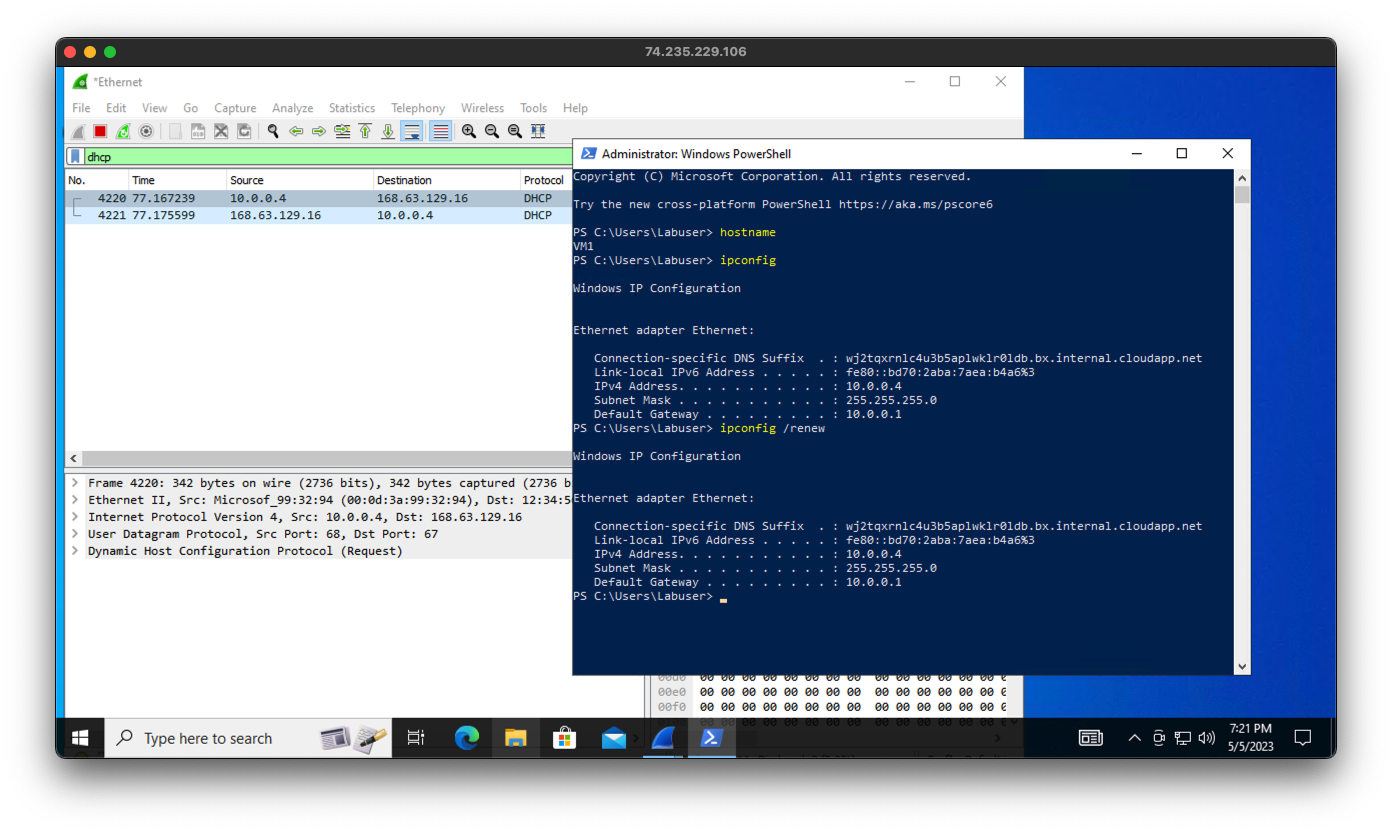Go to the previous packet arrow

296,131
